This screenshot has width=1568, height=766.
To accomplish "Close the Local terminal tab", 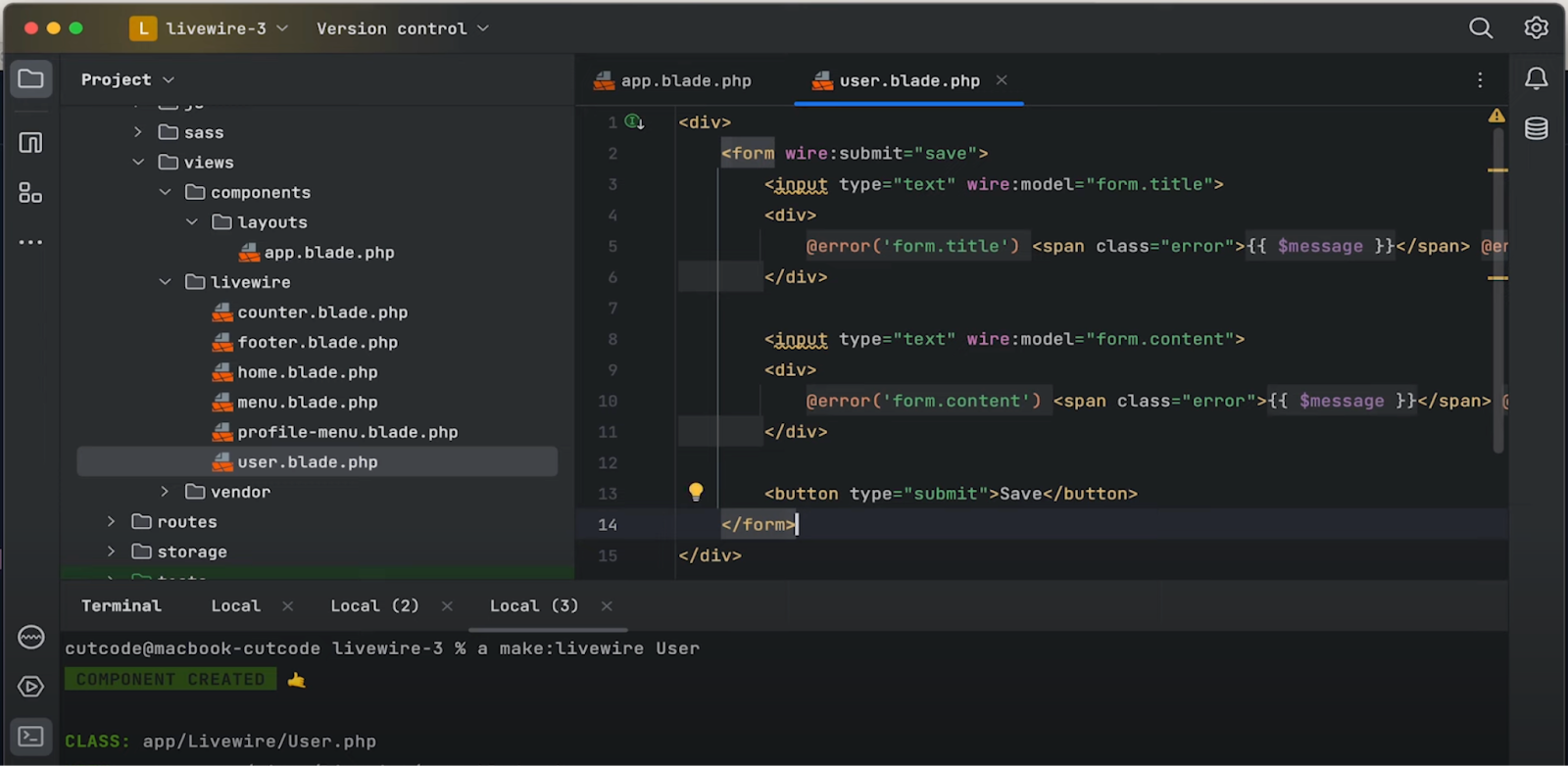I will point(287,606).
